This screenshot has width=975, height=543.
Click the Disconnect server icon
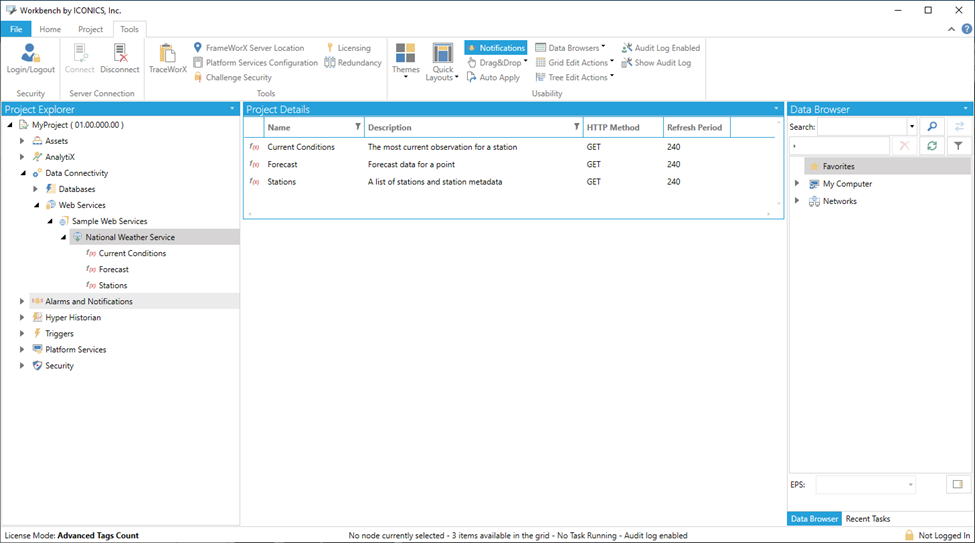pos(120,58)
